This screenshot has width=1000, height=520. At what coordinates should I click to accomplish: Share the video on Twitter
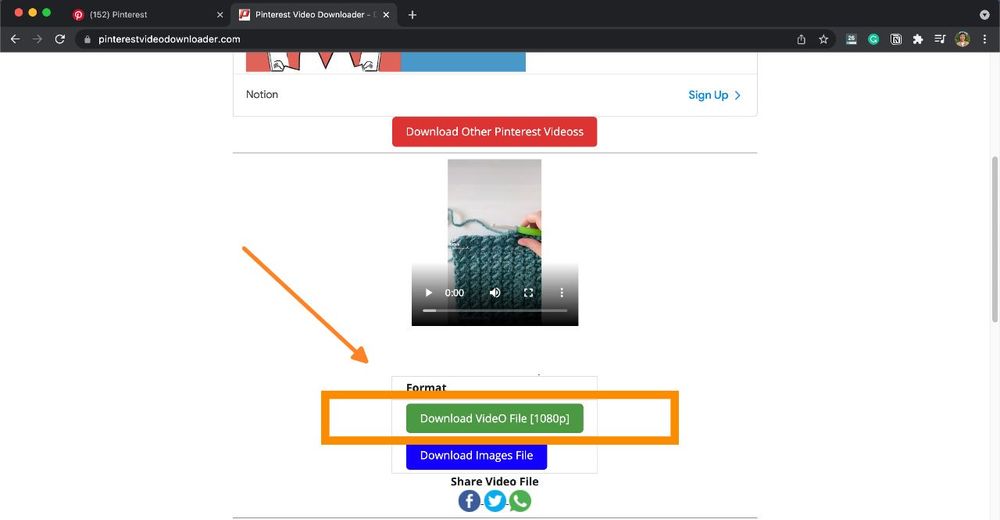pos(495,501)
